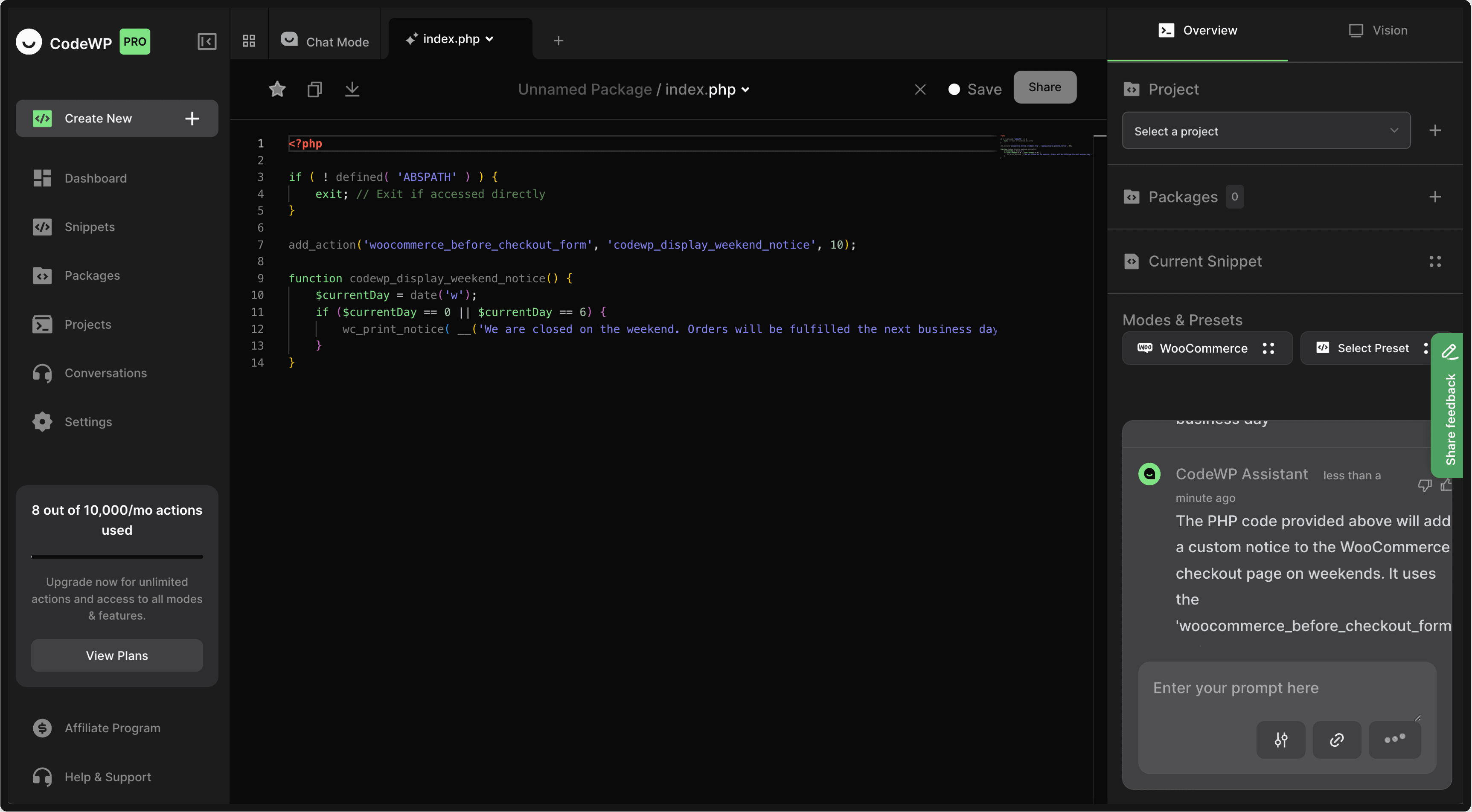Screen dimensions: 1472x812
Task: Click the link attach icon
Action: pyautogui.click(x=1337, y=740)
